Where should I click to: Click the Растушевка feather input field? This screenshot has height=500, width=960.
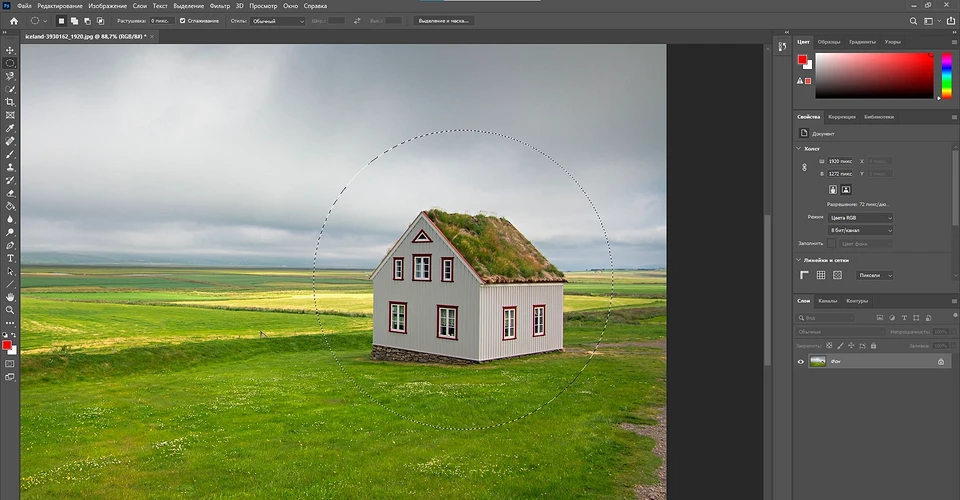(x=161, y=20)
